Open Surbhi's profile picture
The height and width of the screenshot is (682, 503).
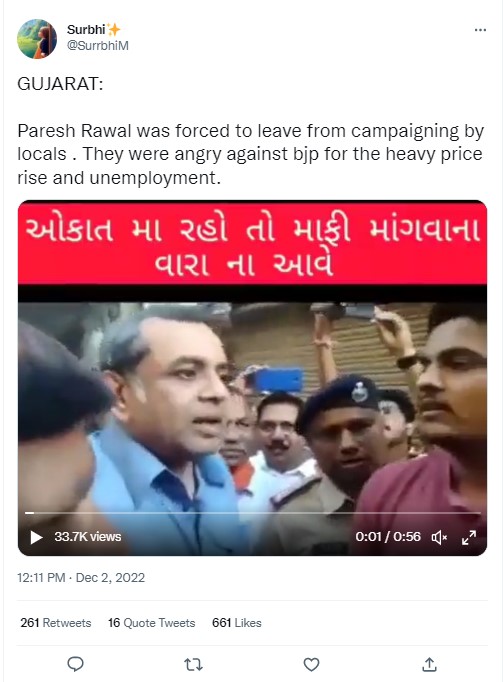pos(37,39)
